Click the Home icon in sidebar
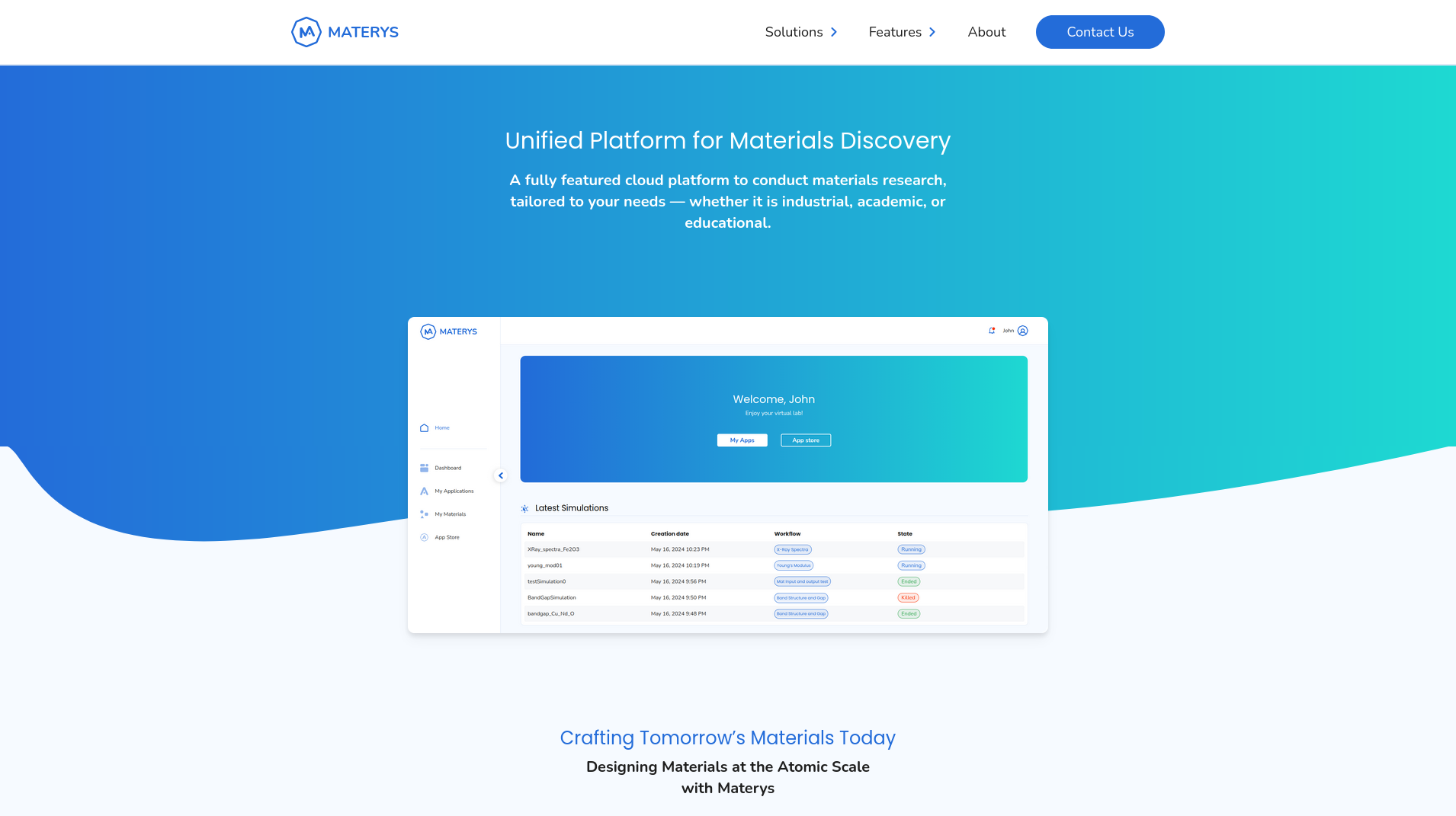This screenshot has width=1456, height=816. pyautogui.click(x=425, y=428)
